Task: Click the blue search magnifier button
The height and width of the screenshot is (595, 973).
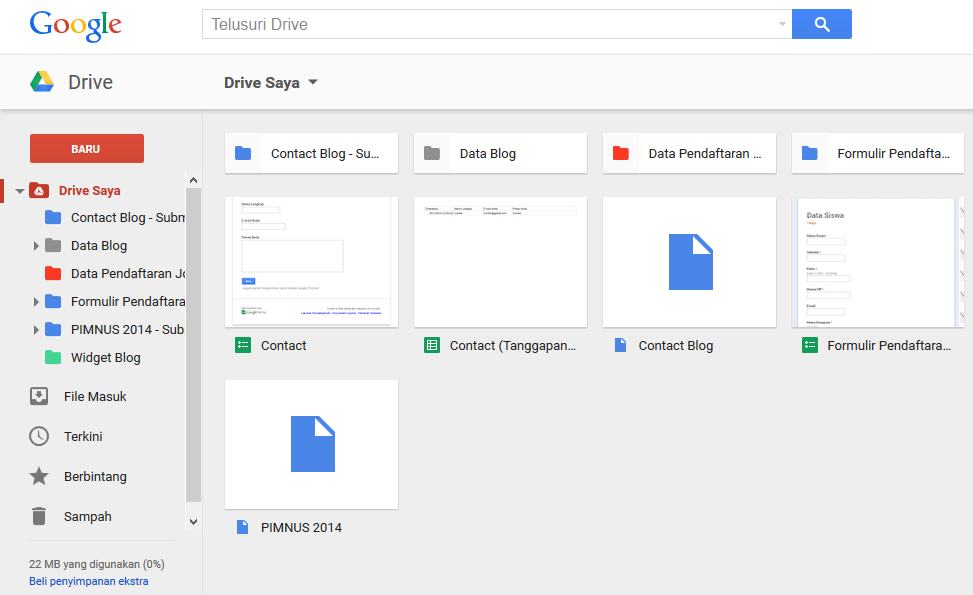Action: tap(821, 23)
